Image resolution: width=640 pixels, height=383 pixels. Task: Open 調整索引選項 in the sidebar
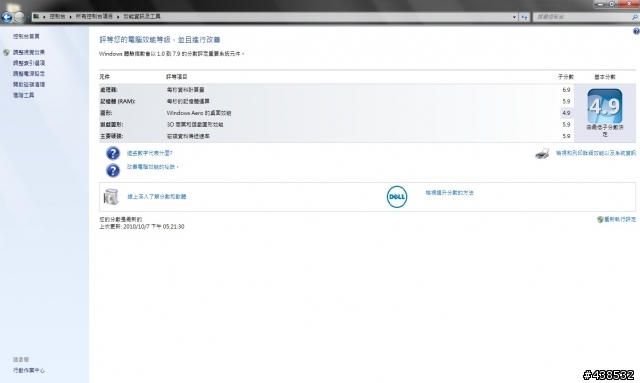click(x=29, y=63)
